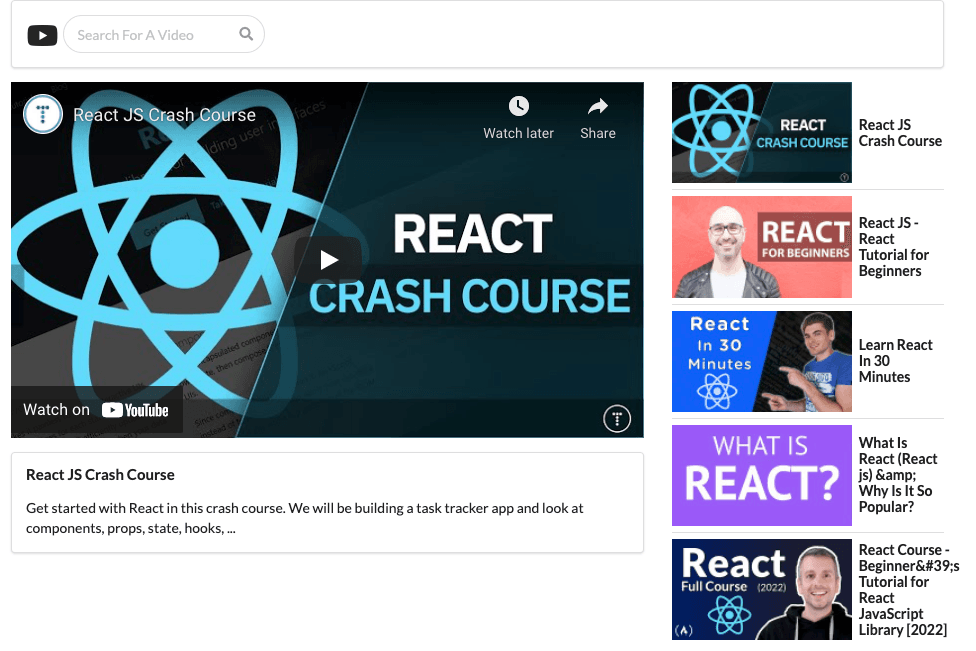Select the React Crash Course thumbnail in the sidebar

pos(762,133)
